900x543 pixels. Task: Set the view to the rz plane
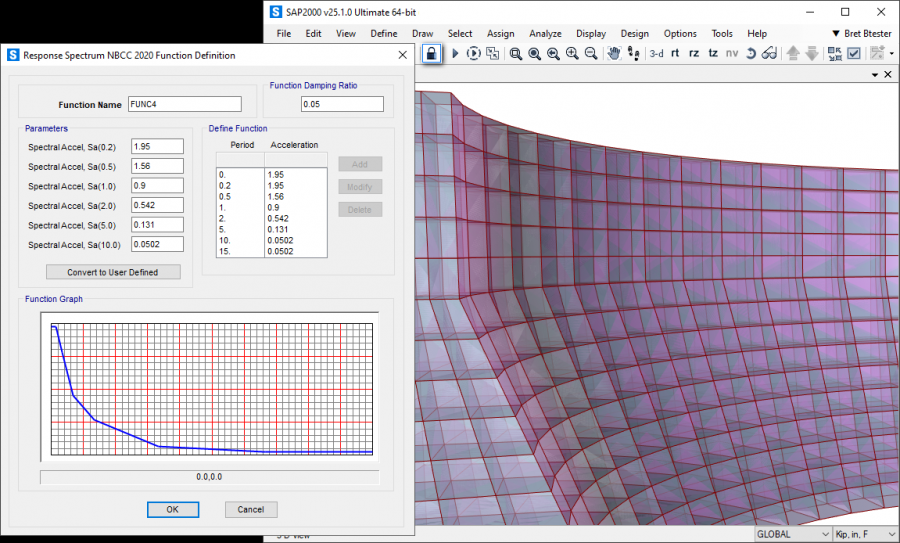click(694, 53)
